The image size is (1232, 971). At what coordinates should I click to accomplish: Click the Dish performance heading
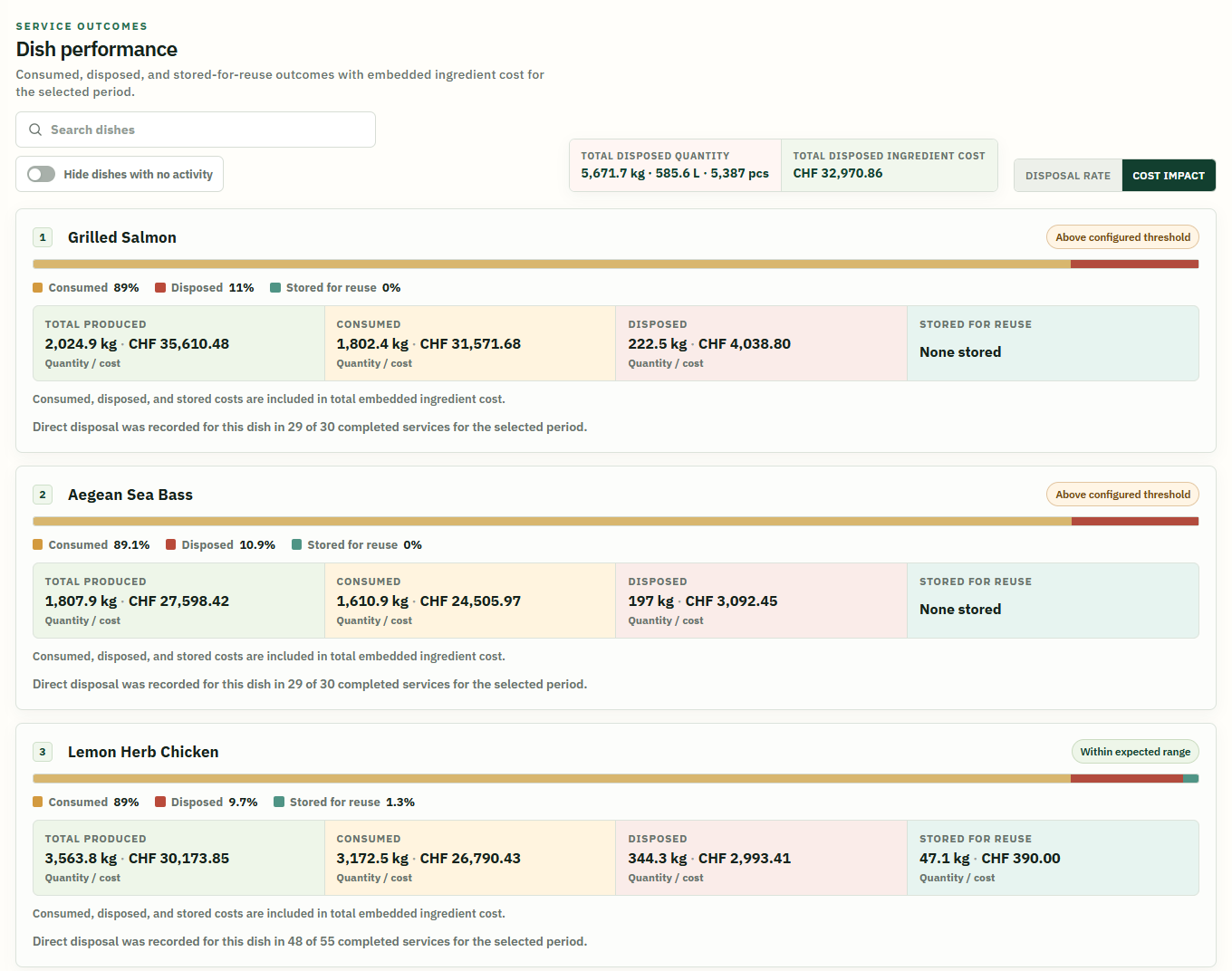[97, 49]
